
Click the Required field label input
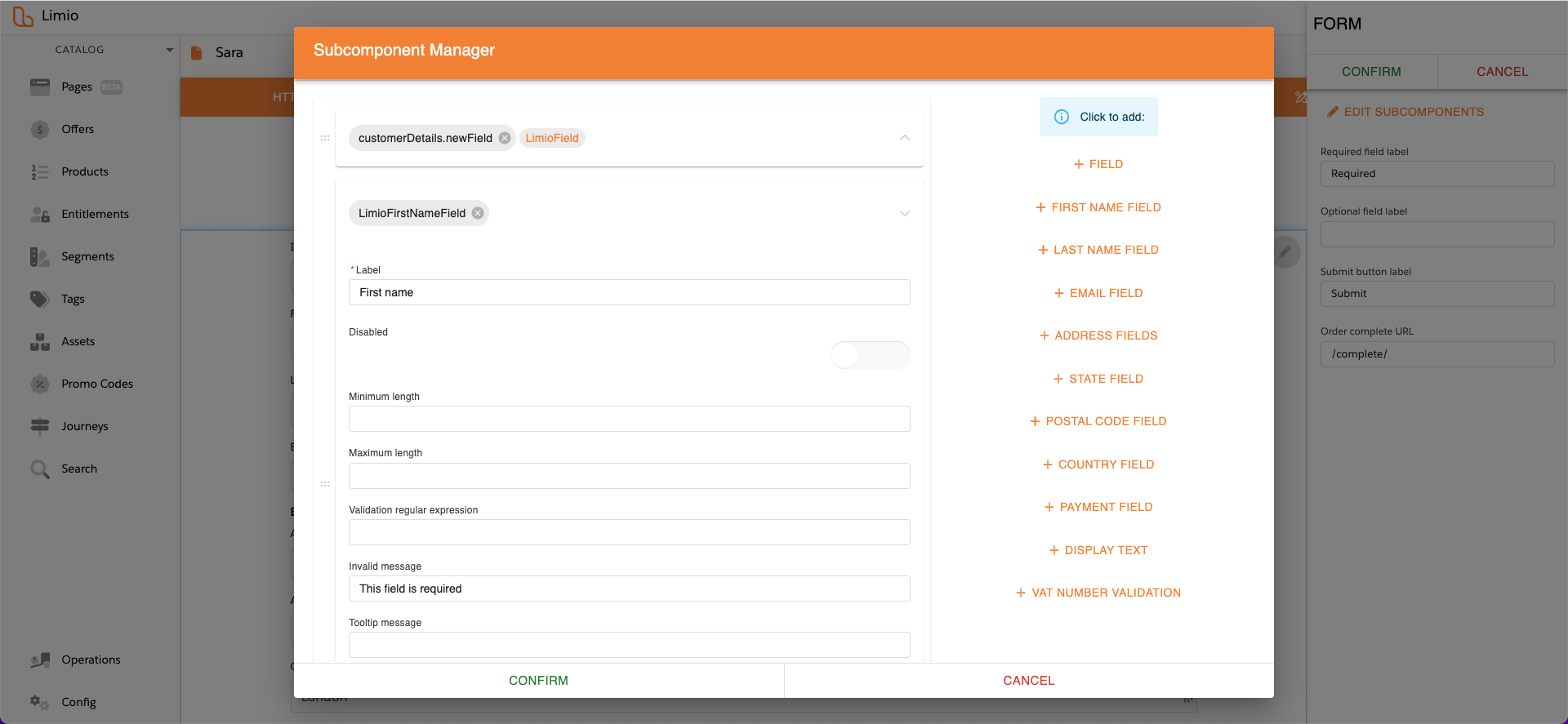1437,174
